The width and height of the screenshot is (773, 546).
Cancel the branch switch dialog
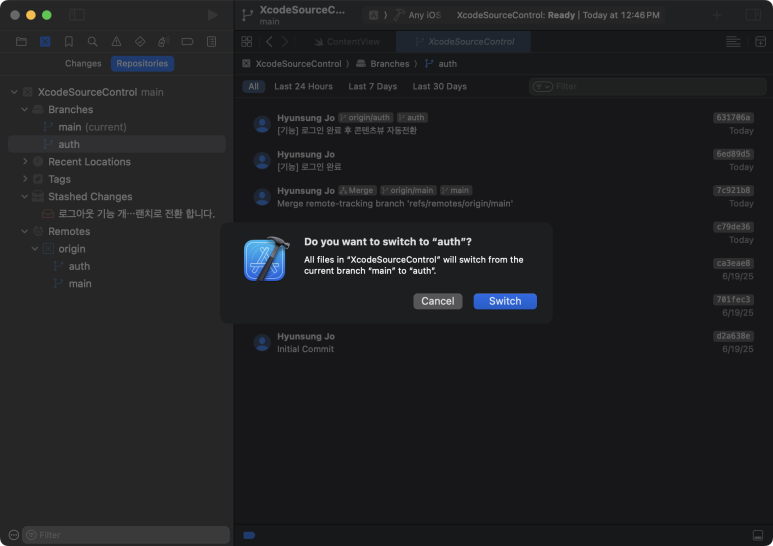437,301
